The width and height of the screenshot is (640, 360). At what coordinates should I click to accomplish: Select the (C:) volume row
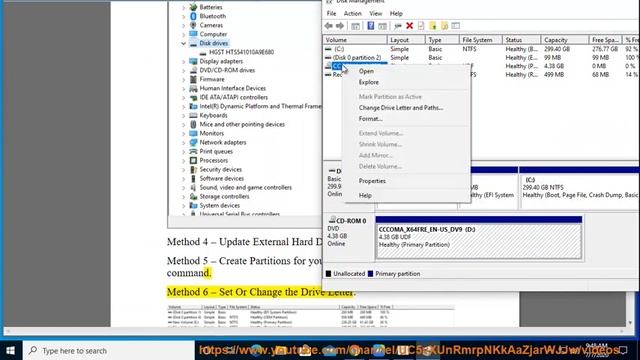point(481,49)
